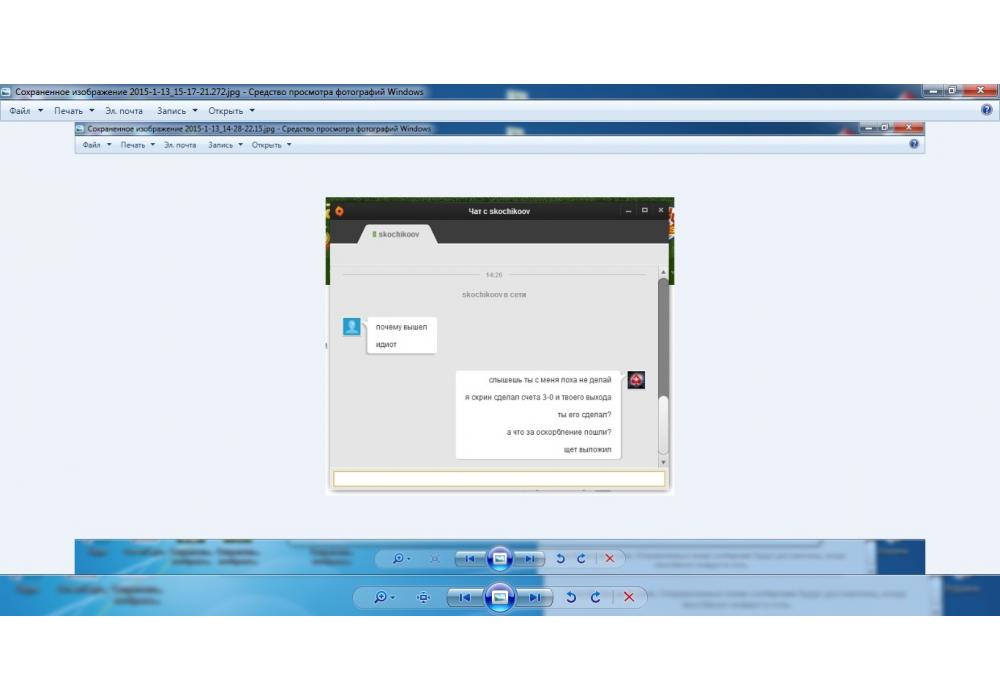This screenshot has height=700, width=1000.
Task: Rotate counterclockwise in the outer viewer
Action: point(571,597)
